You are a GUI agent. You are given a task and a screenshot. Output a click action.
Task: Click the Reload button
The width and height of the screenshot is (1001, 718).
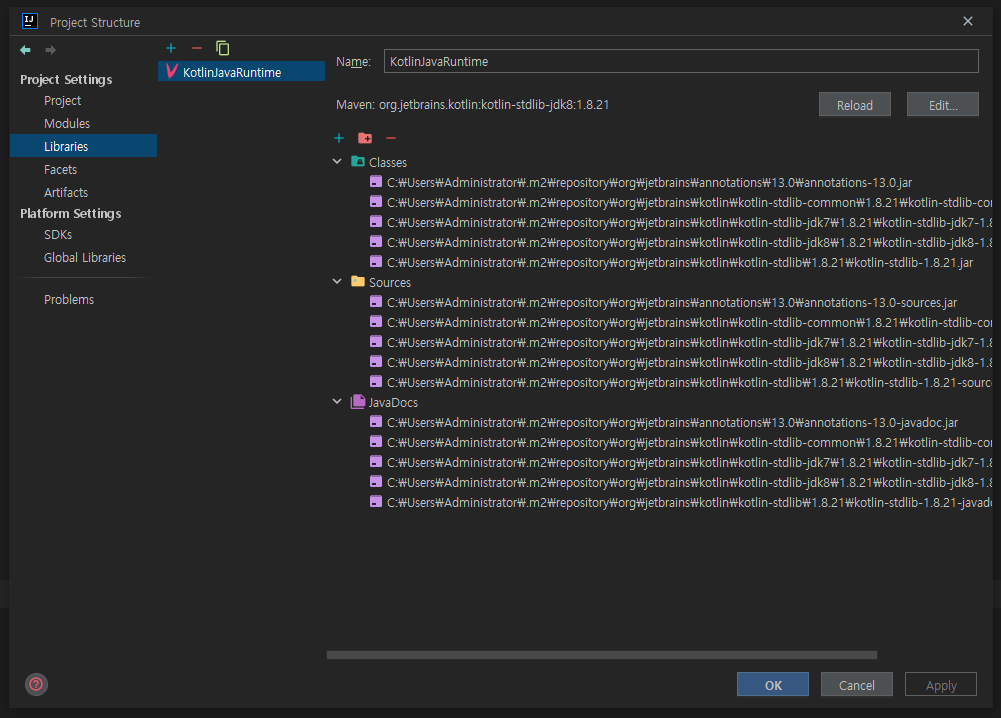coord(854,105)
